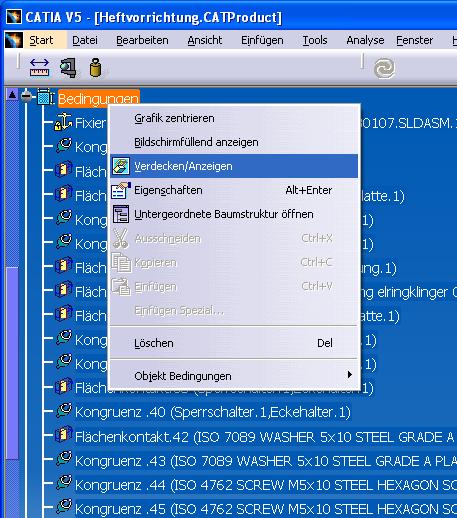Click the CATIA logo in title bar
This screenshot has width=457, height=518.
pos(14,17)
